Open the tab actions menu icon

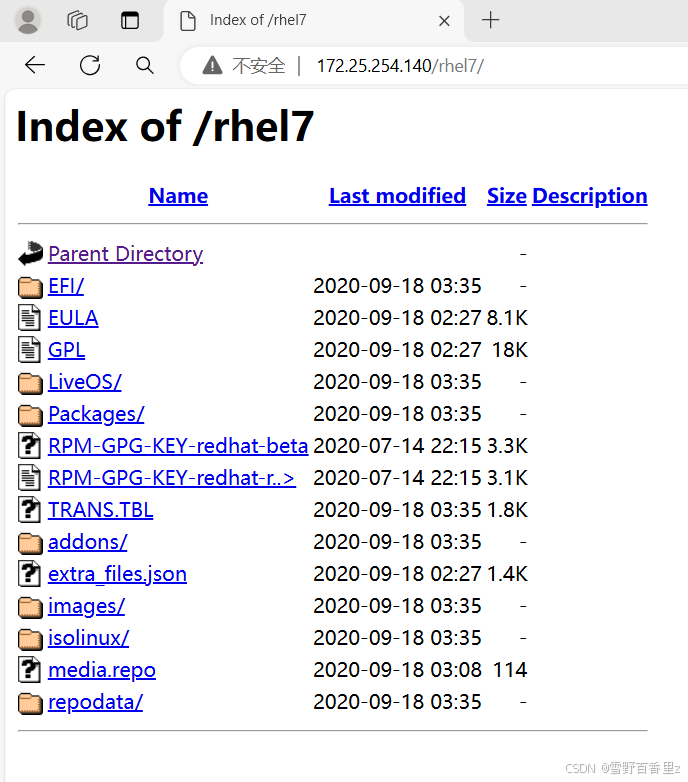[130, 20]
